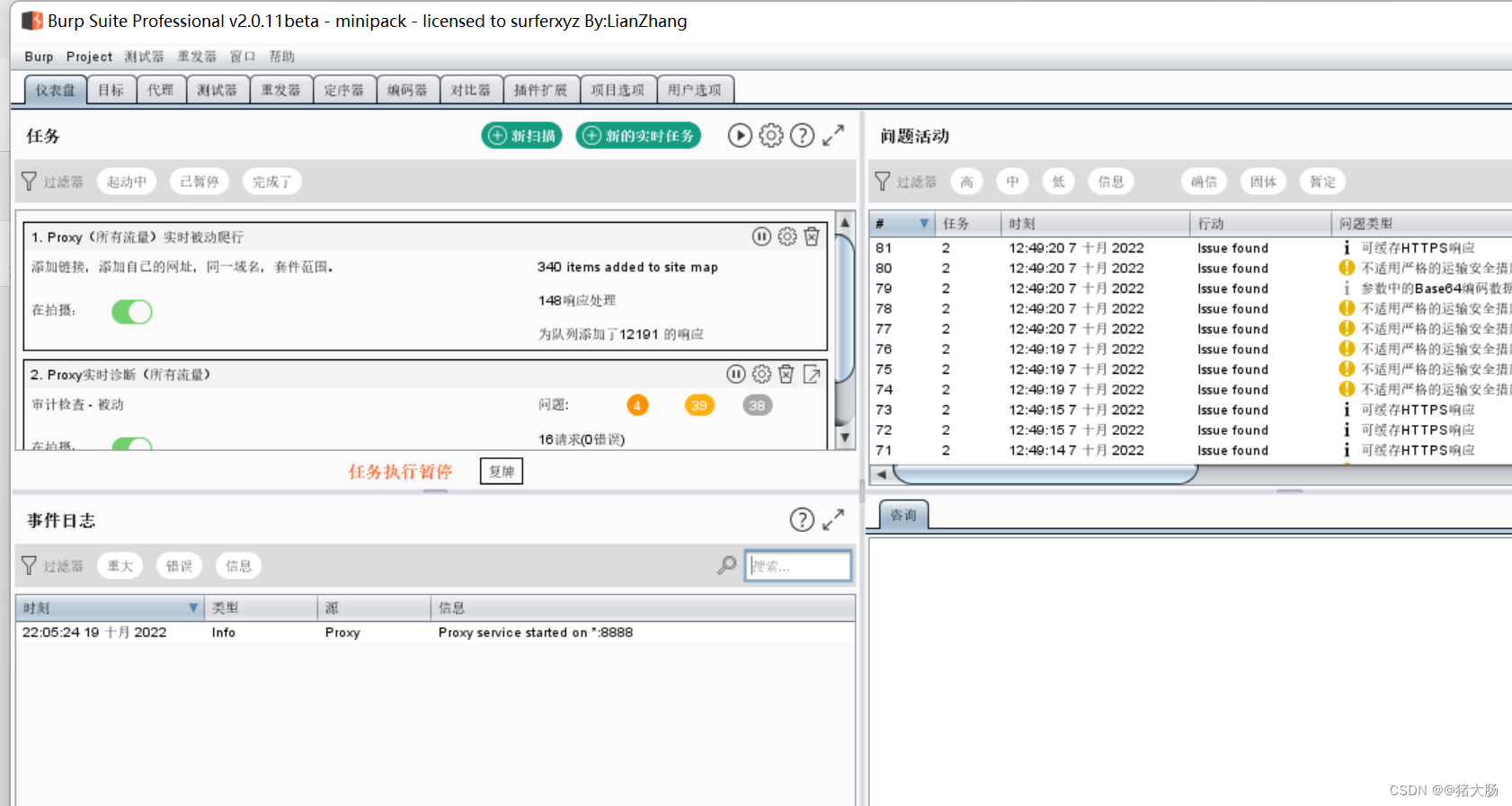Toggle the capturing switch for task 1

click(x=132, y=311)
